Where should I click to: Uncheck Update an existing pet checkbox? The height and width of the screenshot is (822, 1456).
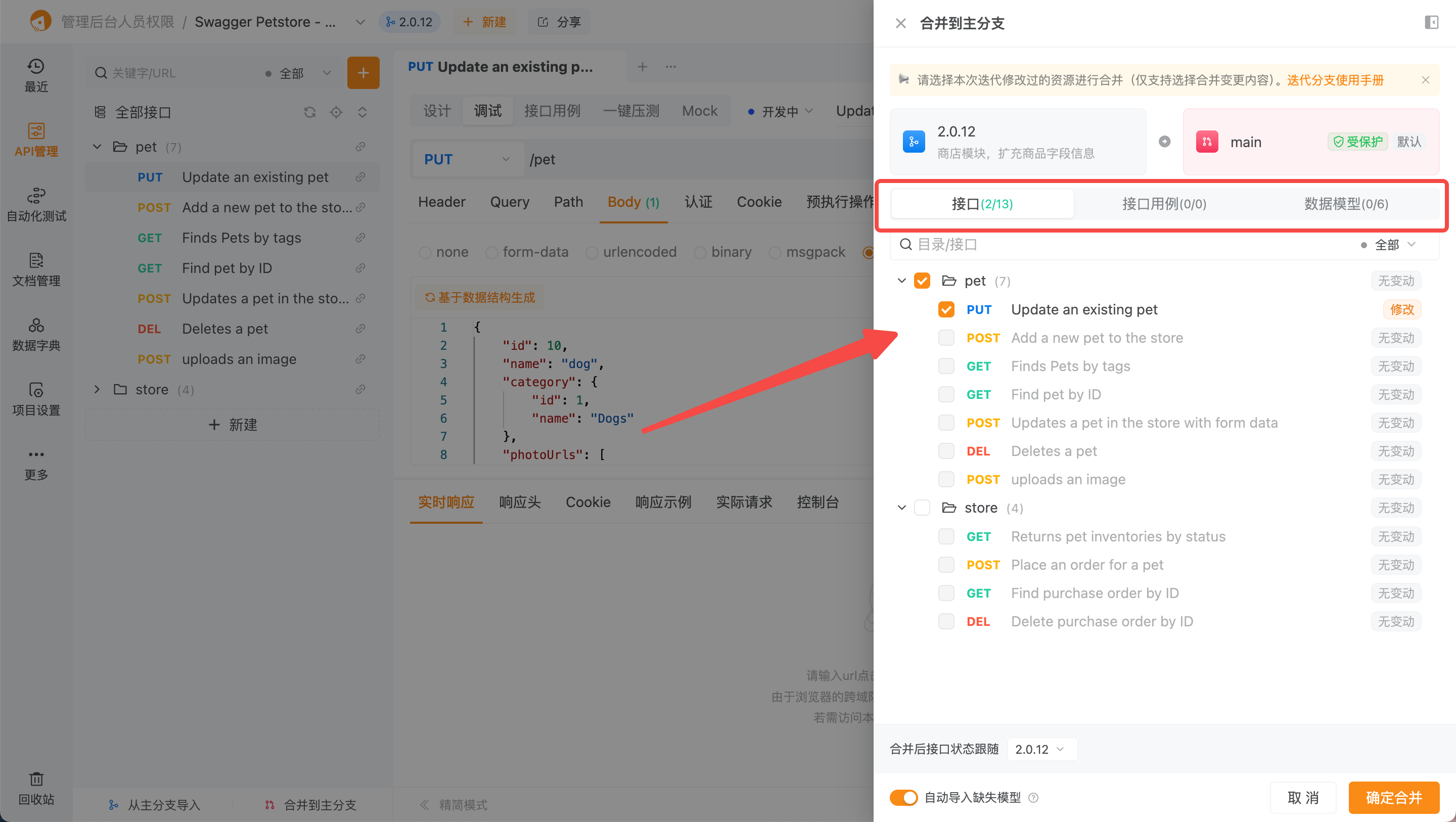click(946, 309)
